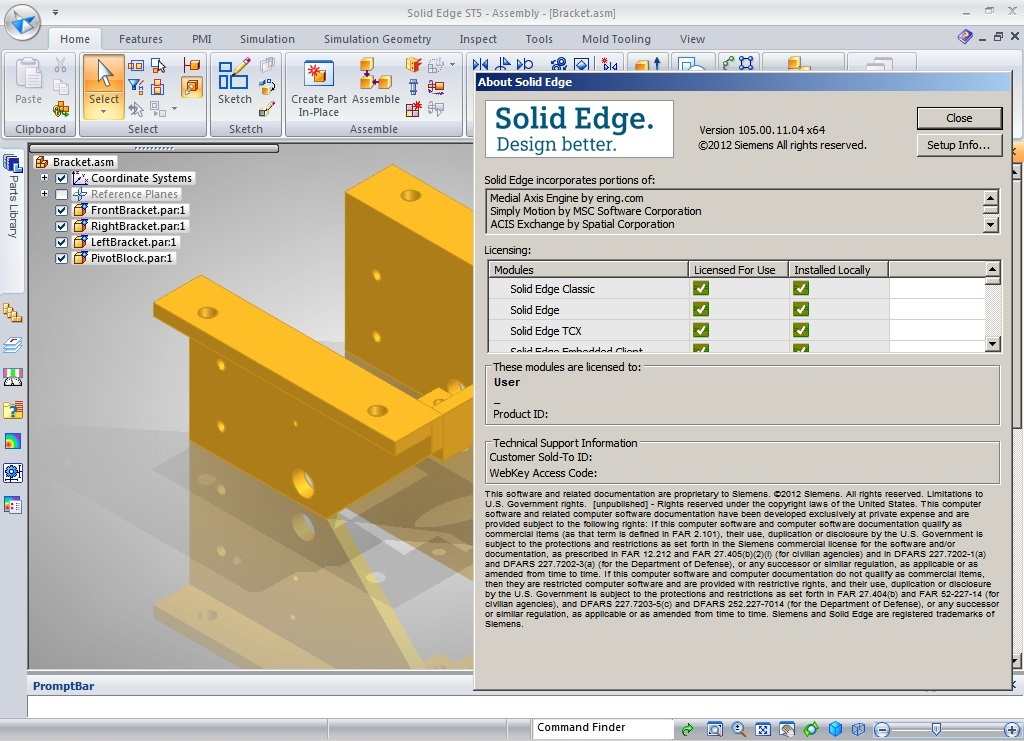Click the green arrow beside Command Finder
This screenshot has width=1024, height=741.
click(687, 729)
